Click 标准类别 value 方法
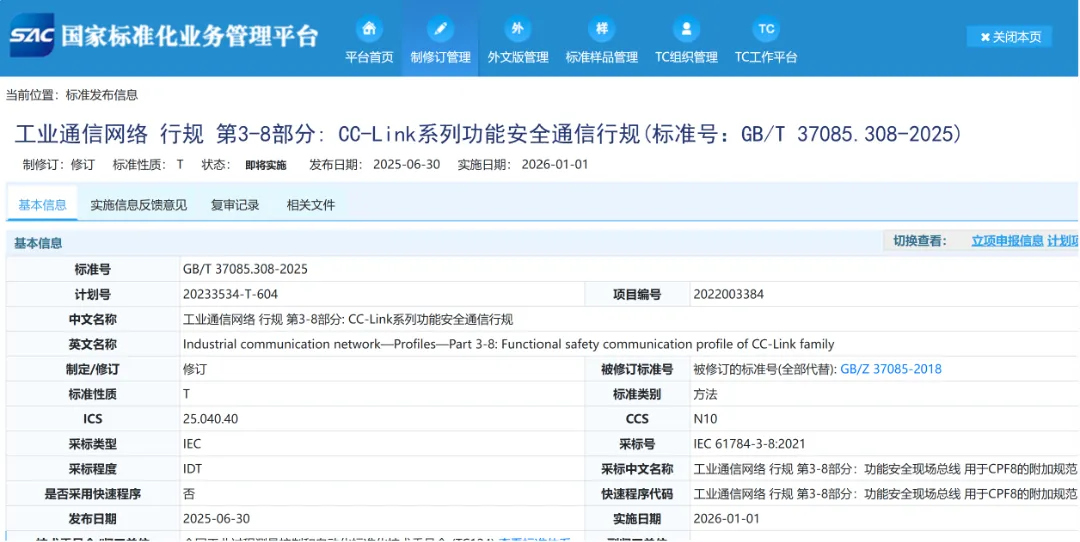This screenshot has width=1080, height=542. [705, 395]
